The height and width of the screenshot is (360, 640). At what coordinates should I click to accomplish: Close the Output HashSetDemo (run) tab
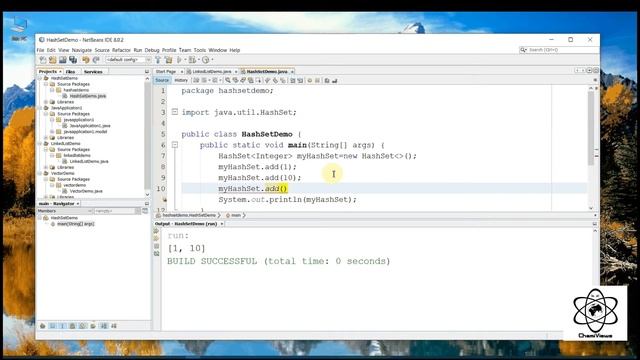click(222, 224)
